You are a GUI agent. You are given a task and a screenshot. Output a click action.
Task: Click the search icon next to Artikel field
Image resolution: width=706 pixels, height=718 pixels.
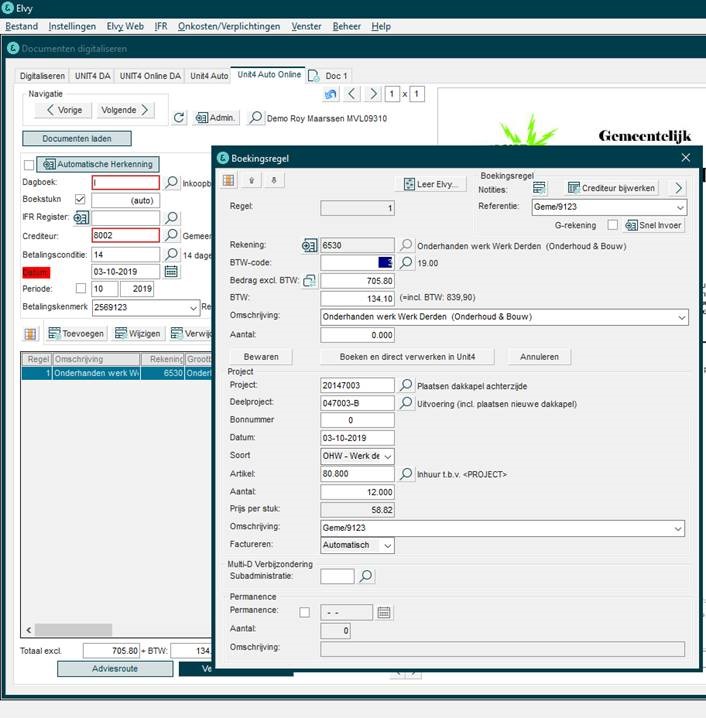click(406, 474)
